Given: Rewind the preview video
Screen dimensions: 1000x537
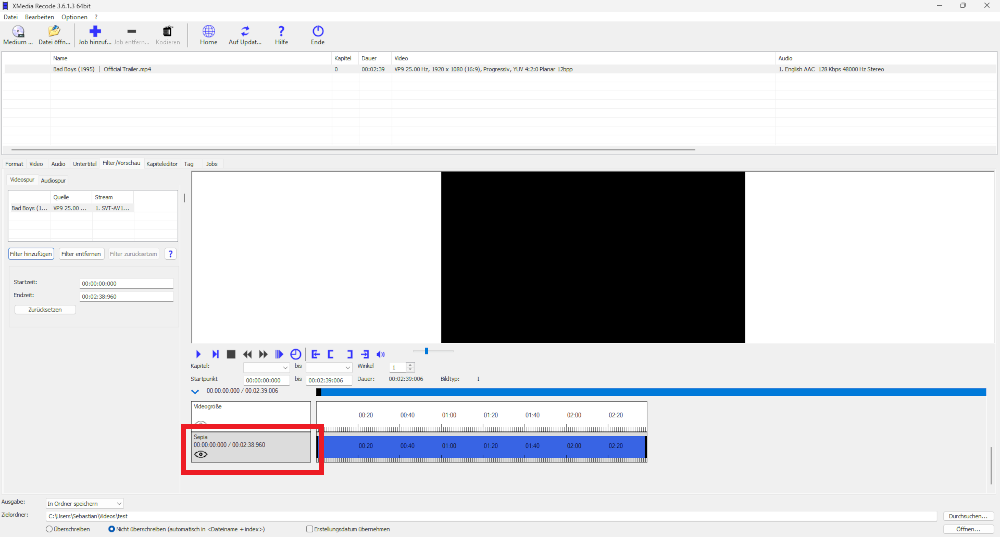Looking at the screenshot, I should [247, 354].
